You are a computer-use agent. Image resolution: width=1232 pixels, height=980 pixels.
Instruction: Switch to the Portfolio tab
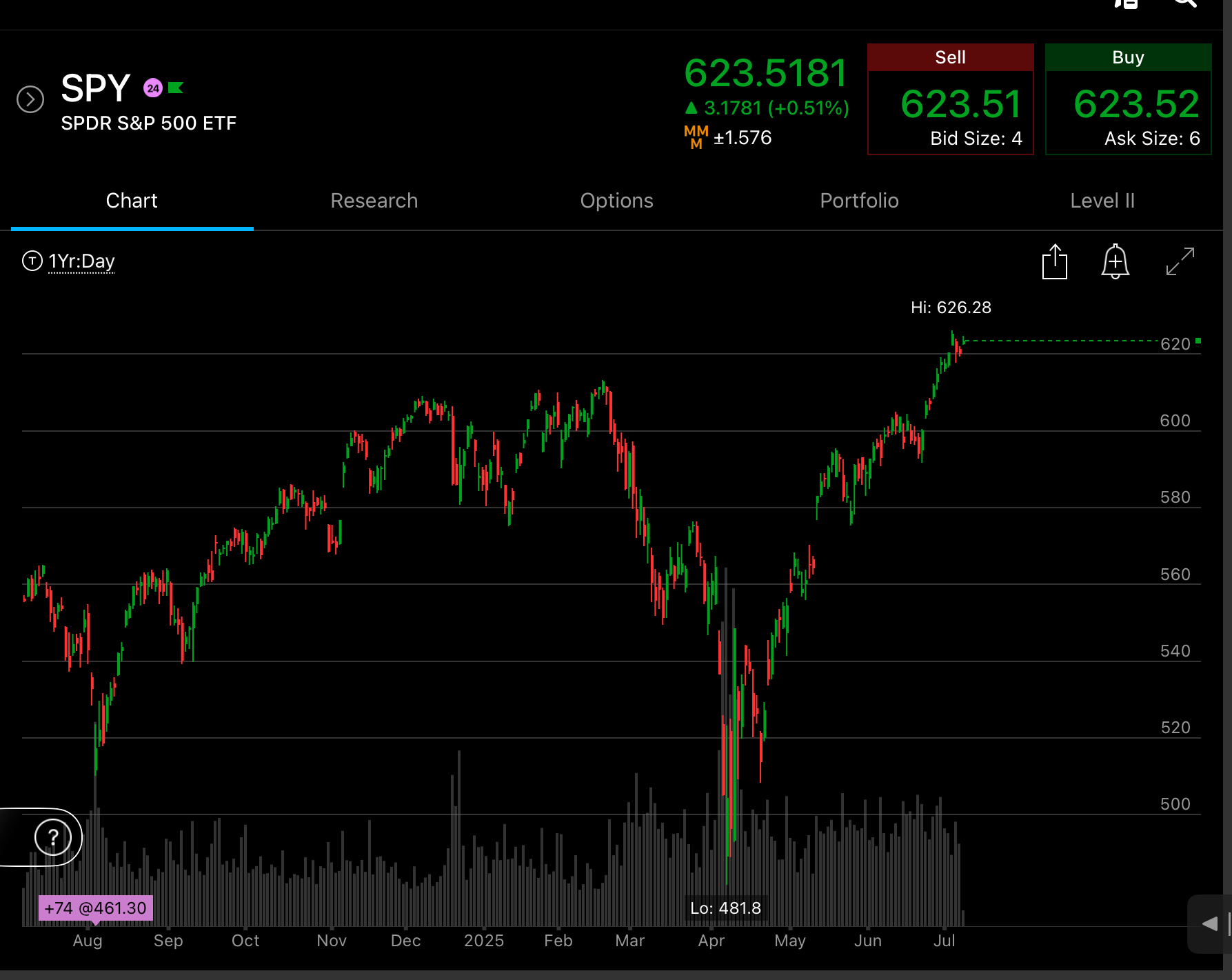(x=859, y=201)
